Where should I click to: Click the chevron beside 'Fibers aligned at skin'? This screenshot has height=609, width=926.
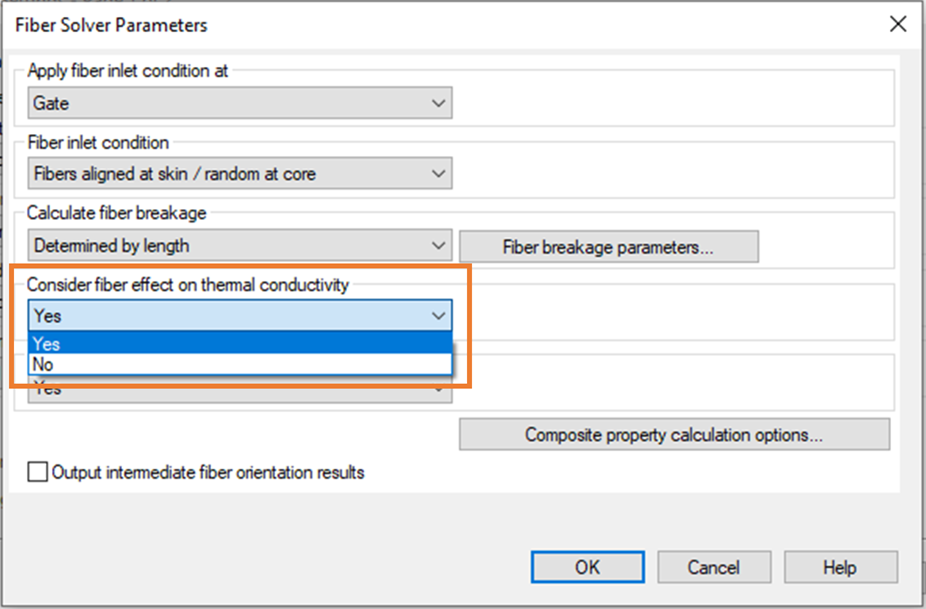[438, 174]
